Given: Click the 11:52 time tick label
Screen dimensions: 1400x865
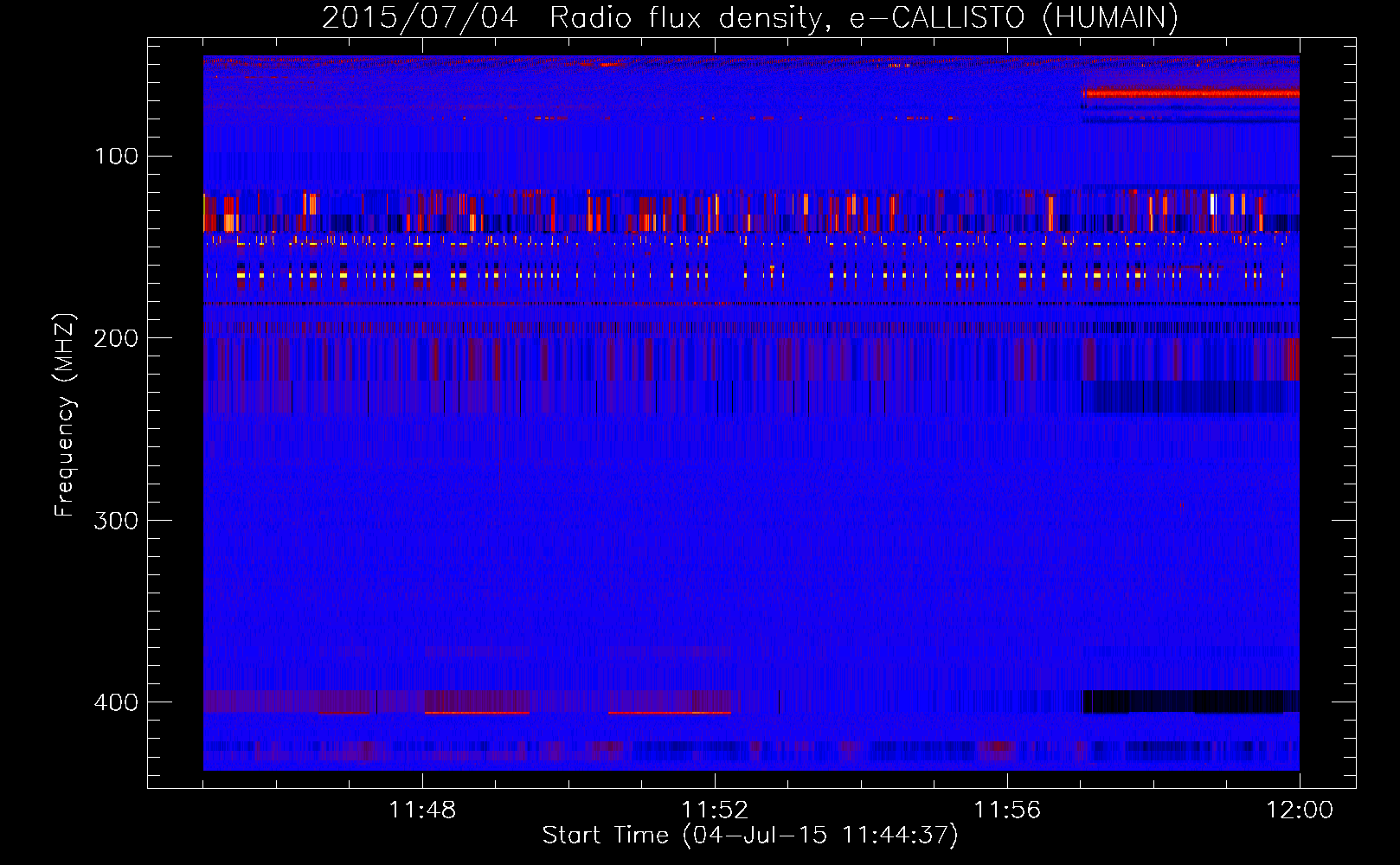Looking at the screenshot, I should (x=715, y=811).
